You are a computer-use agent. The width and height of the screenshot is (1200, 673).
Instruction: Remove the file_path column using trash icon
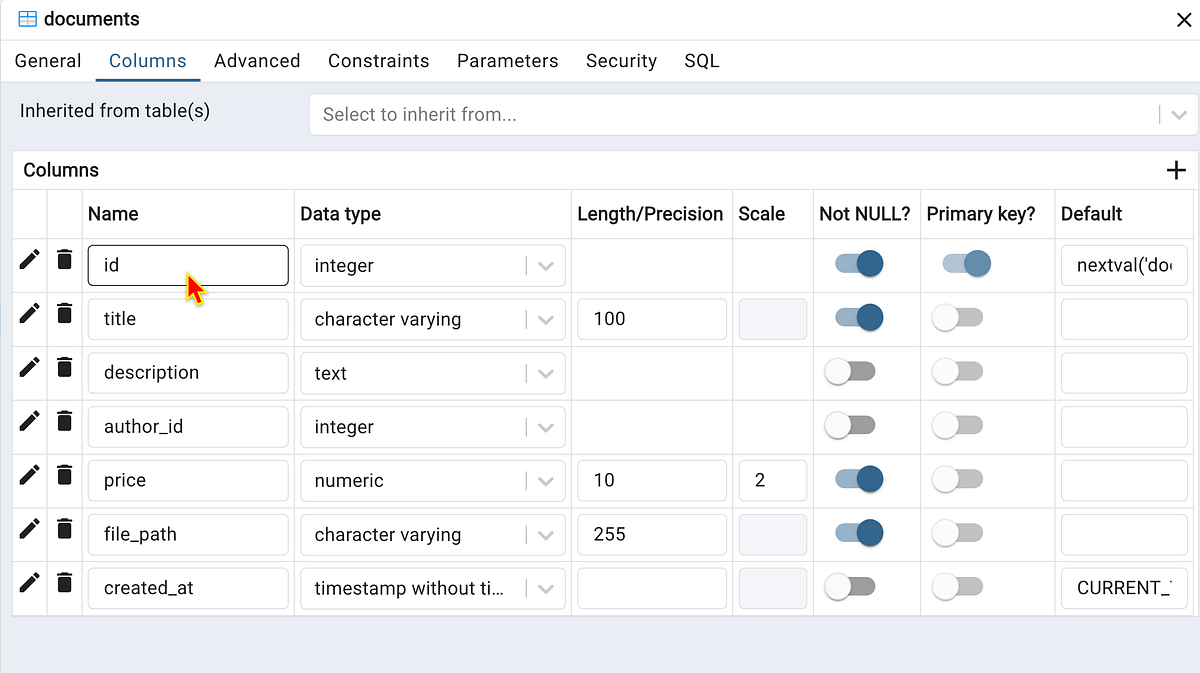pos(65,529)
